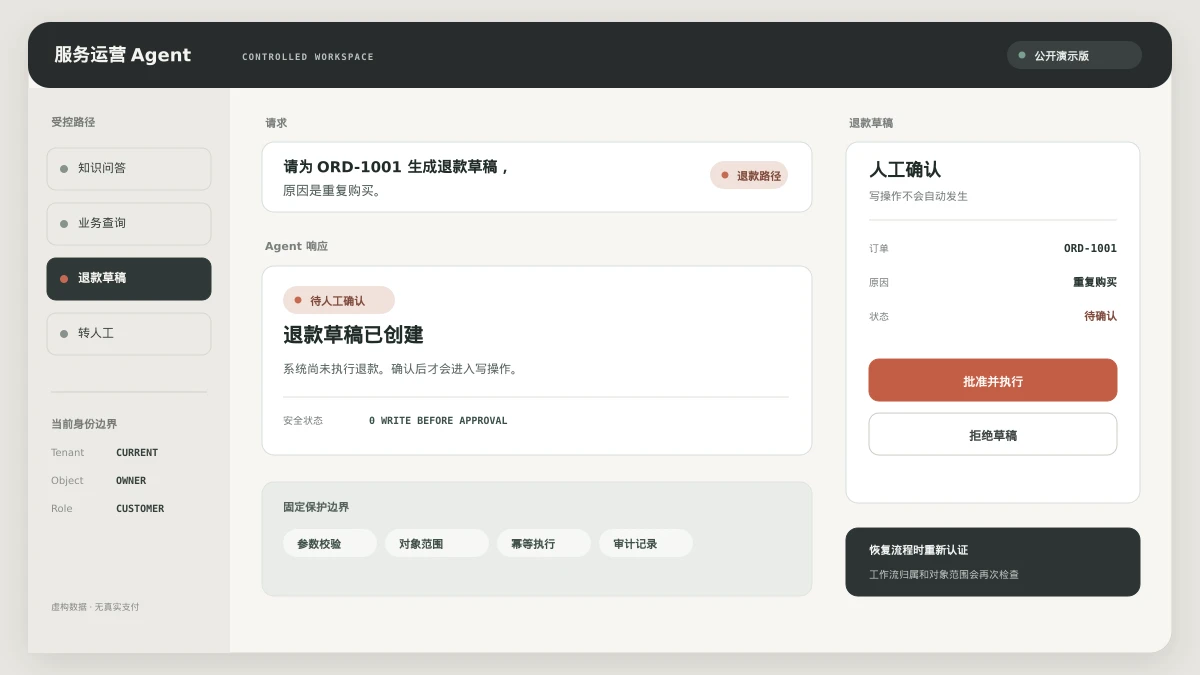Open the 转人工 sidebar item
The image size is (1200, 675).
129,334
